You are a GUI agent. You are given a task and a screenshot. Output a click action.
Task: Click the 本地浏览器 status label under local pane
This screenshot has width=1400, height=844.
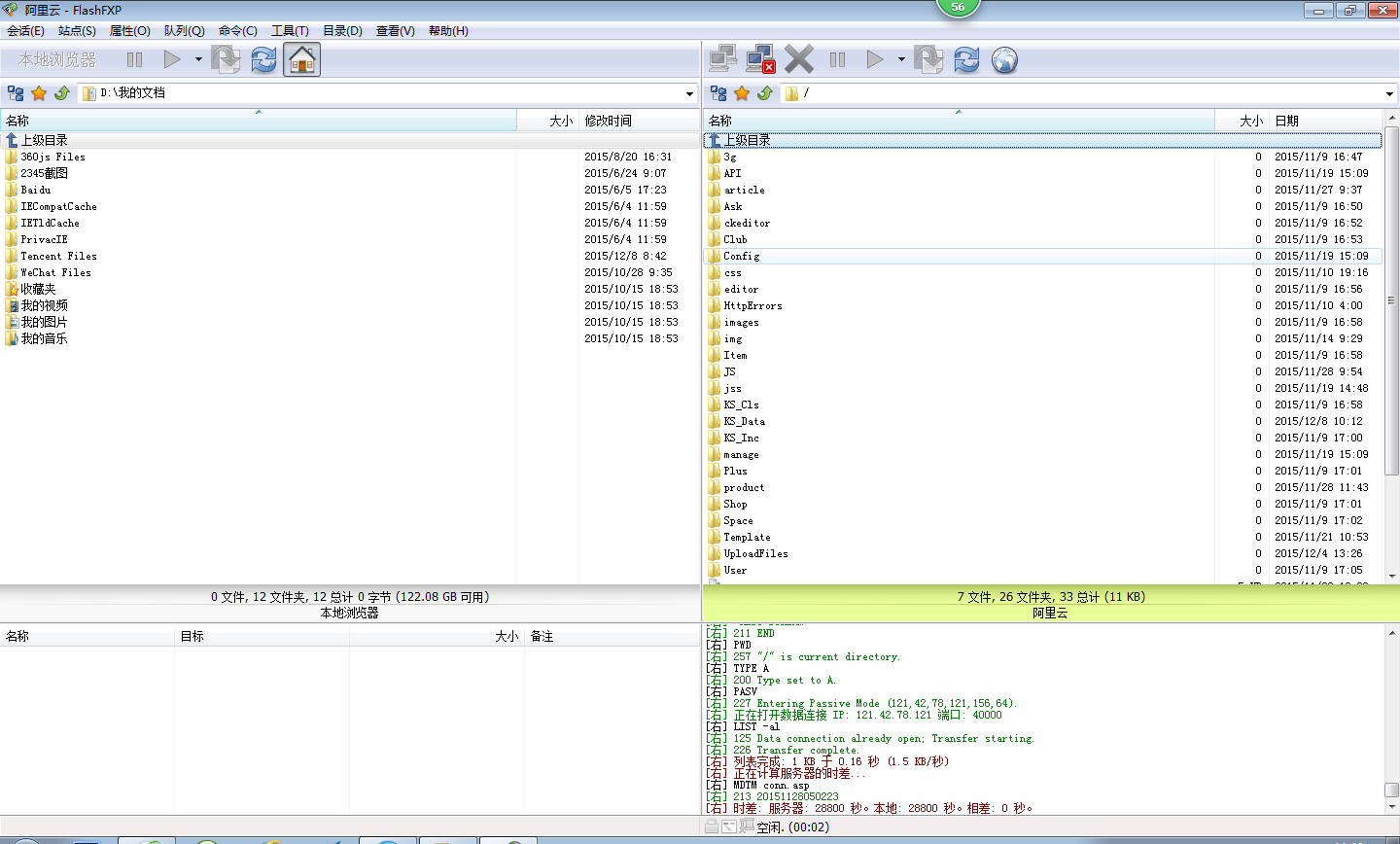(x=350, y=613)
